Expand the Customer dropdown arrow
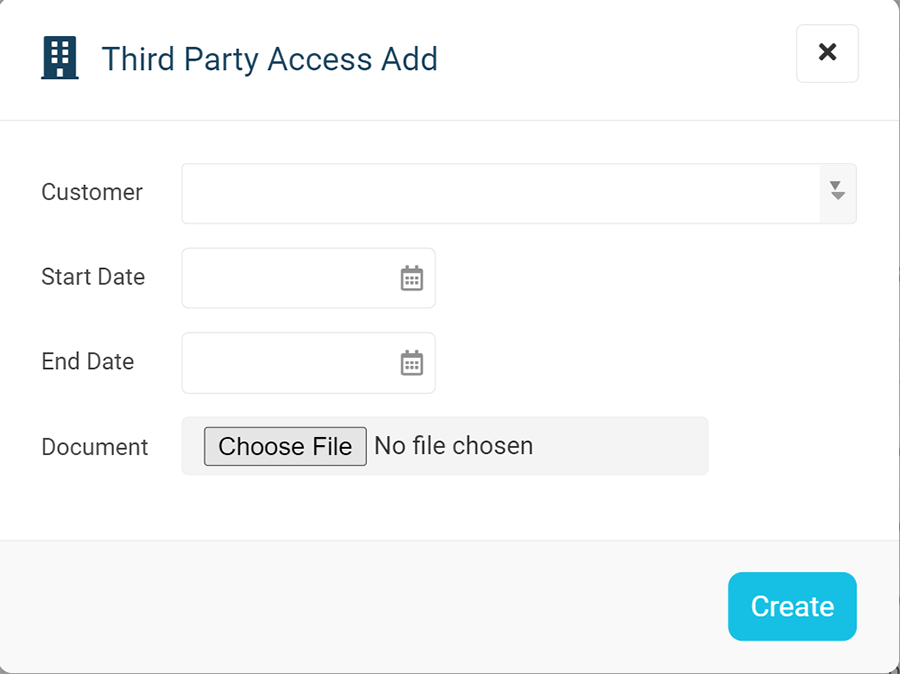This screenshot has width=900, height=674. 837,193
